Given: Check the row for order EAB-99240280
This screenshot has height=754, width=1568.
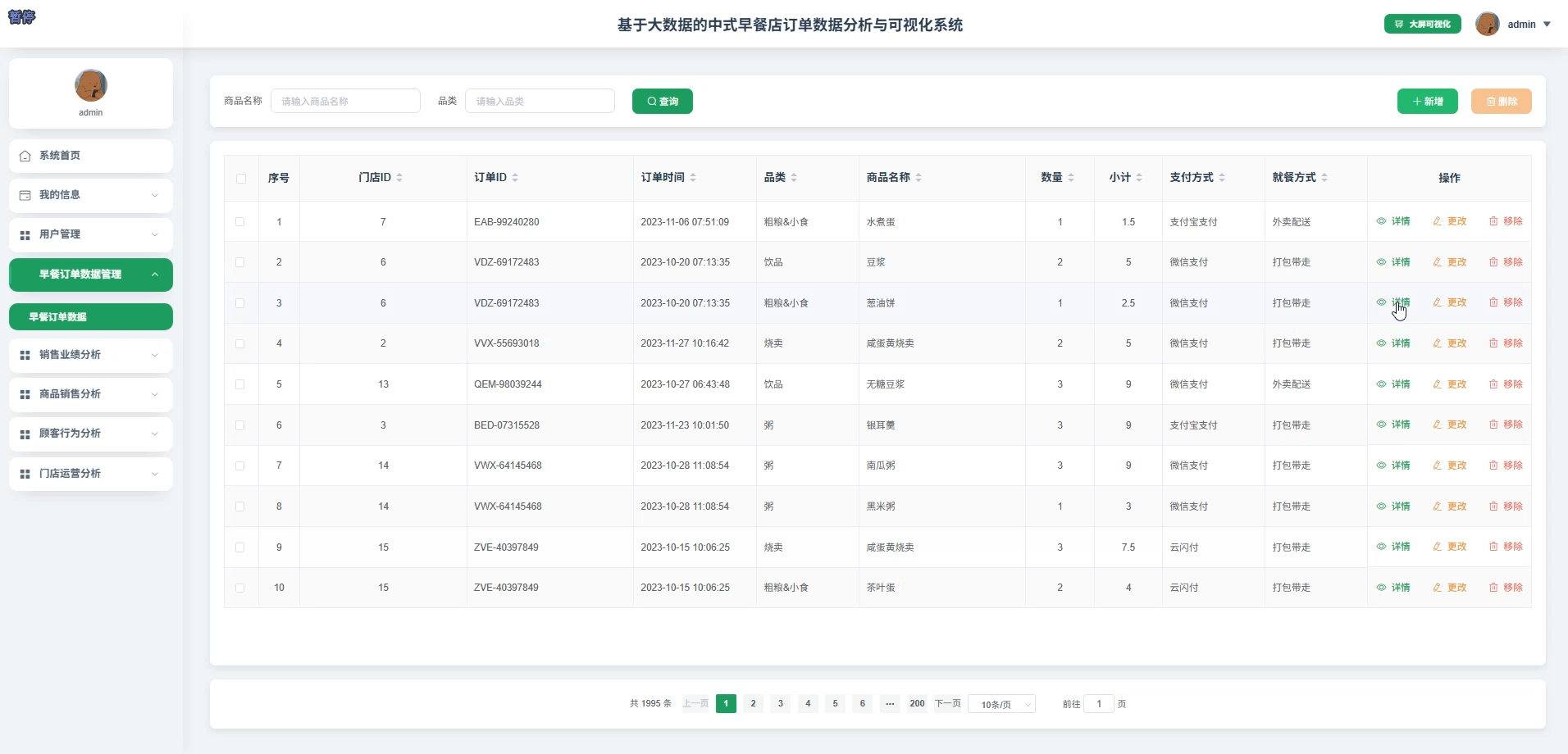Looking at the screenshot, I should pyautogui.click(x=240, y=222).
